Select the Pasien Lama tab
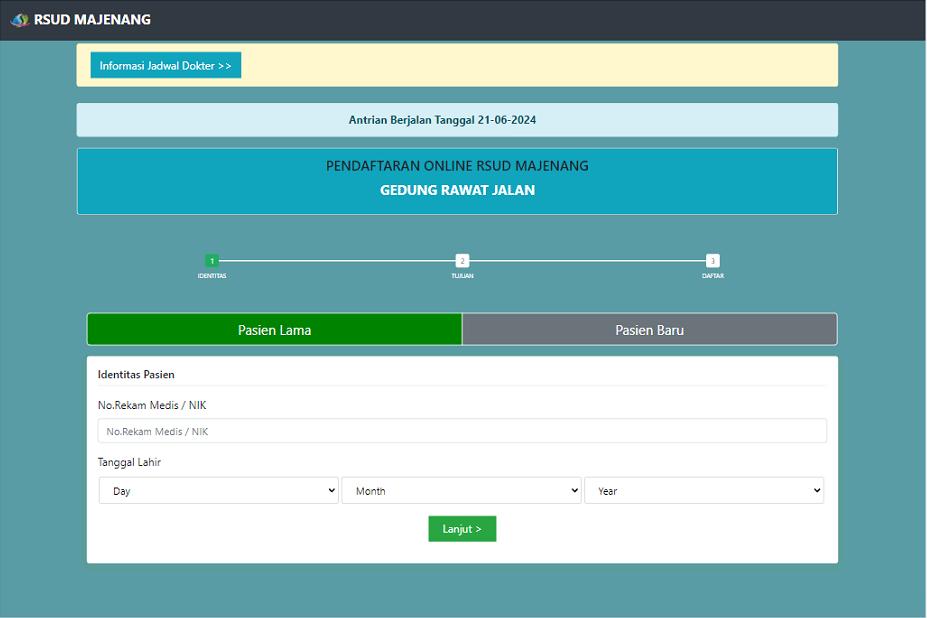 pyautogui.click(x=274, y=329)
